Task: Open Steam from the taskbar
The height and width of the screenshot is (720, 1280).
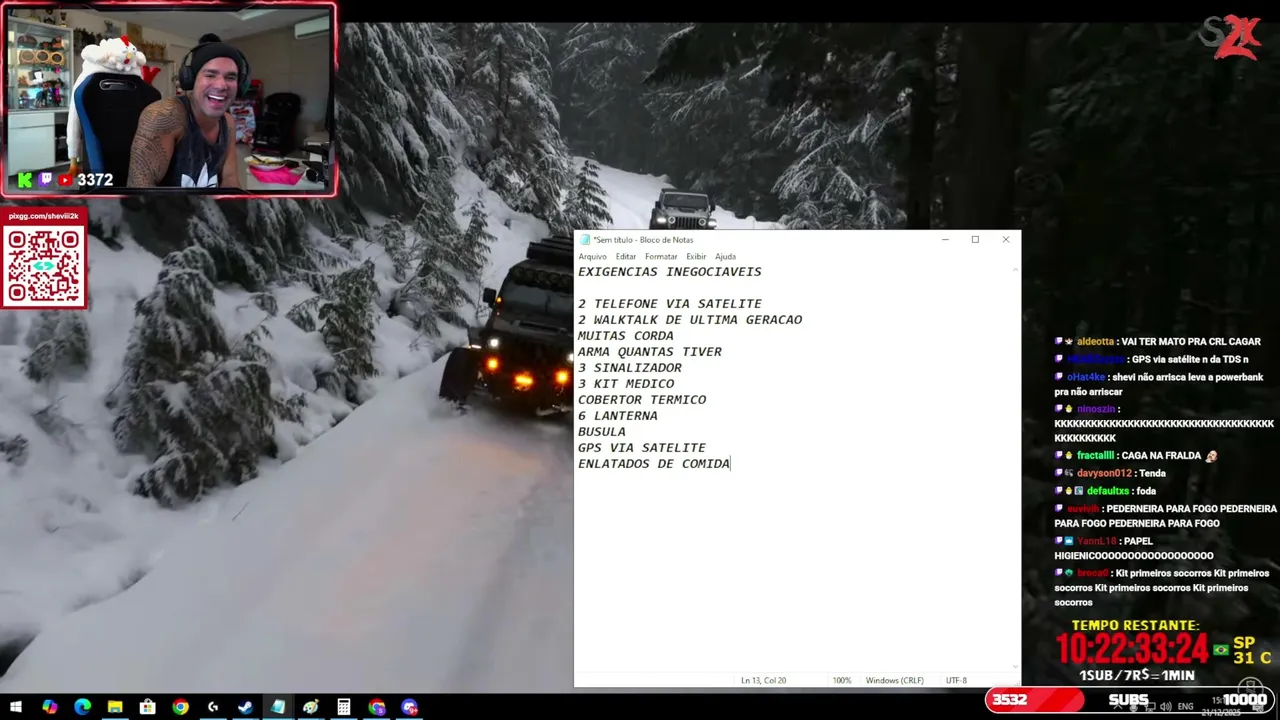Action: [245, 707]
